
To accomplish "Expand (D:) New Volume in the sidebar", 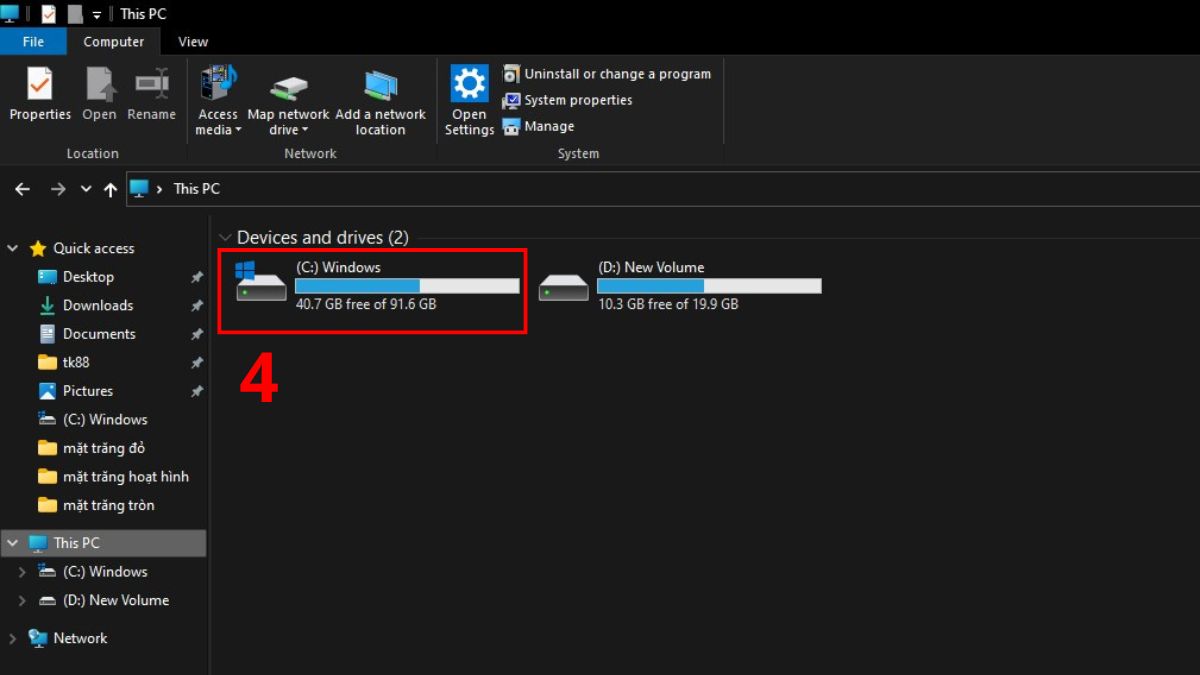I will [x=21, y=600].
